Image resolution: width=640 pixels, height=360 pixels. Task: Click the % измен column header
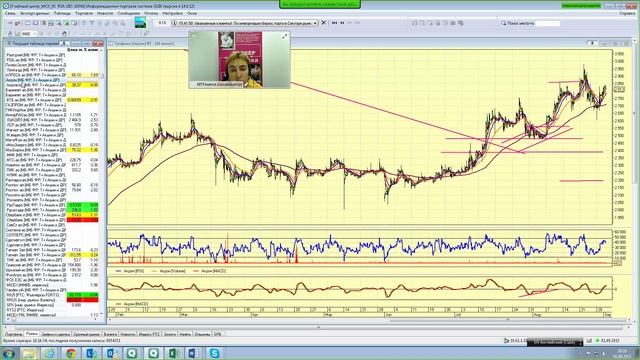[91, 49]
